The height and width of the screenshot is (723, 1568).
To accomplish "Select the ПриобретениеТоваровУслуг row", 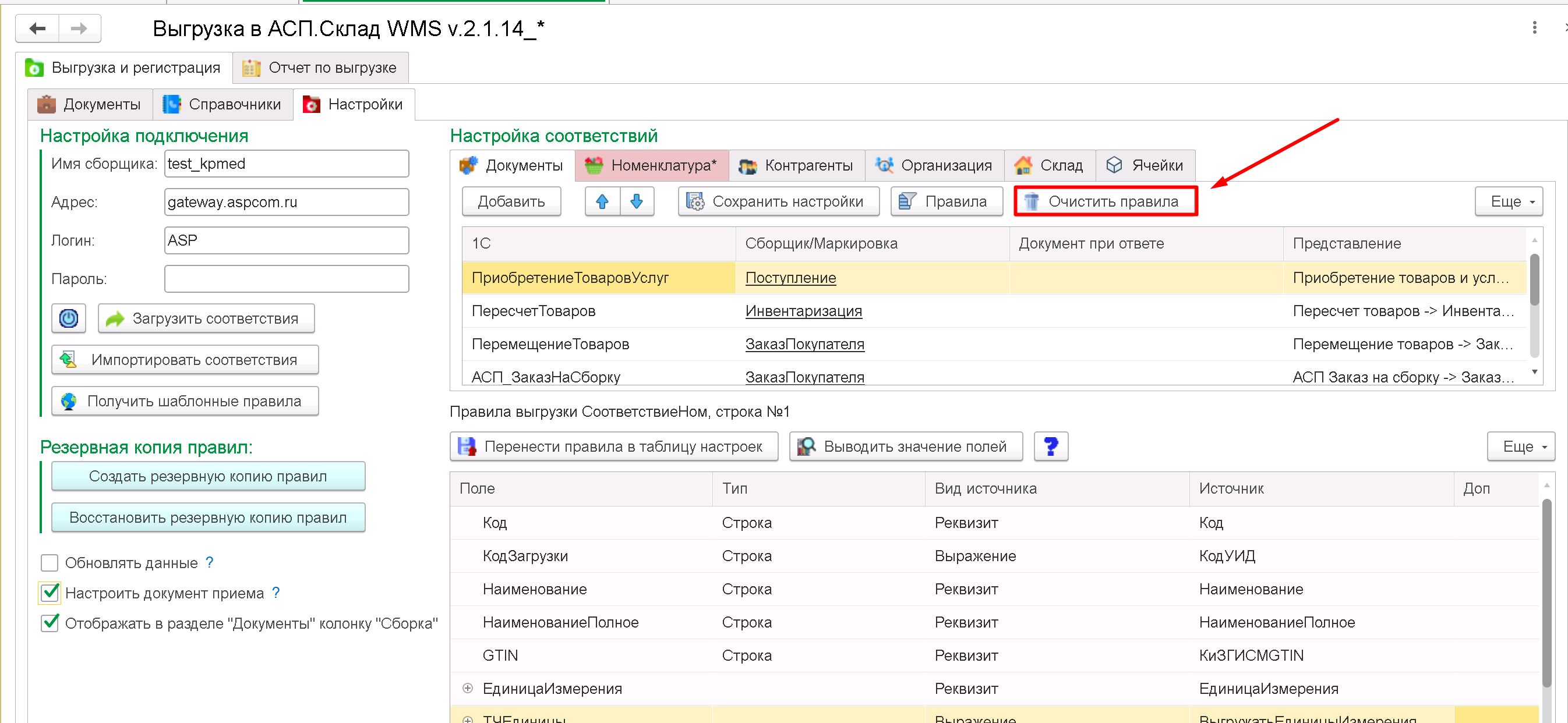I will coord(994,278).
